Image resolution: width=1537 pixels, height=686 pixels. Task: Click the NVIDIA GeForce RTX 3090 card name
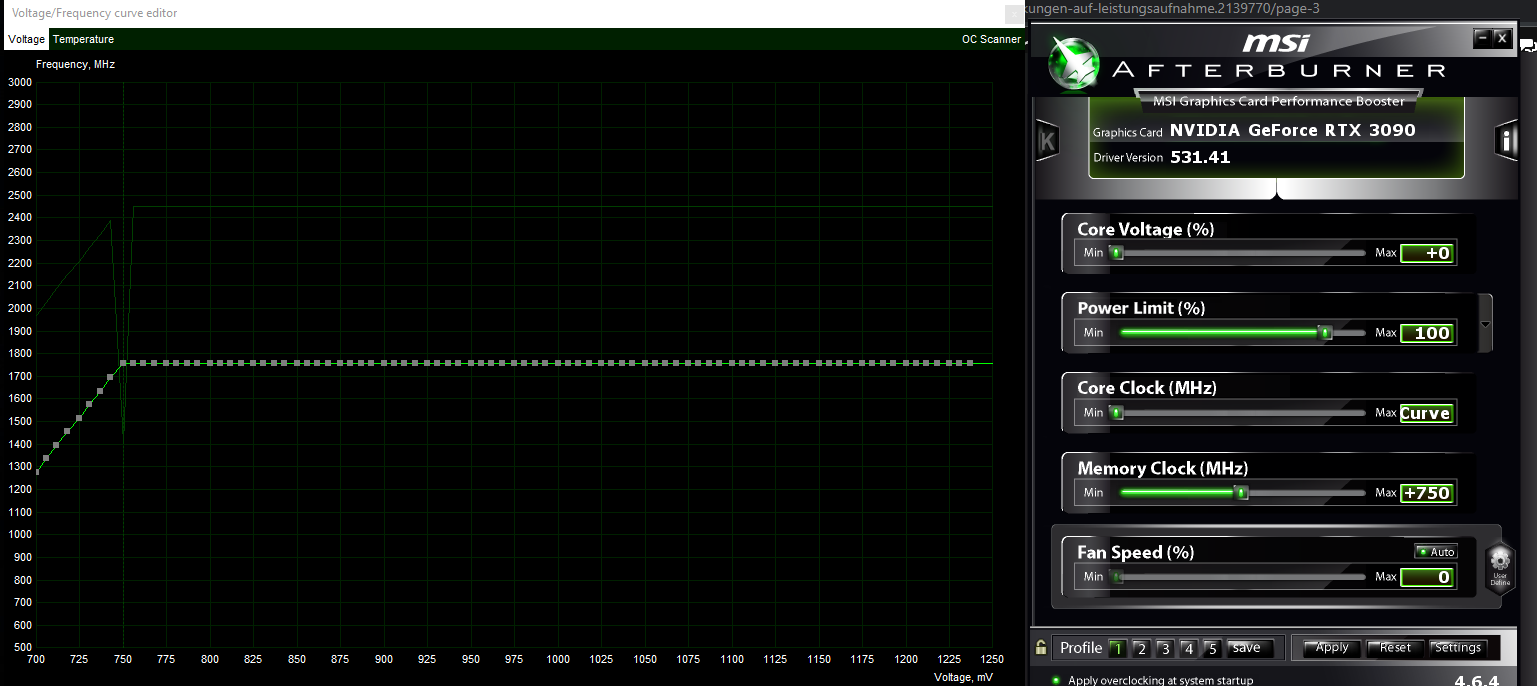(1293, 130)
